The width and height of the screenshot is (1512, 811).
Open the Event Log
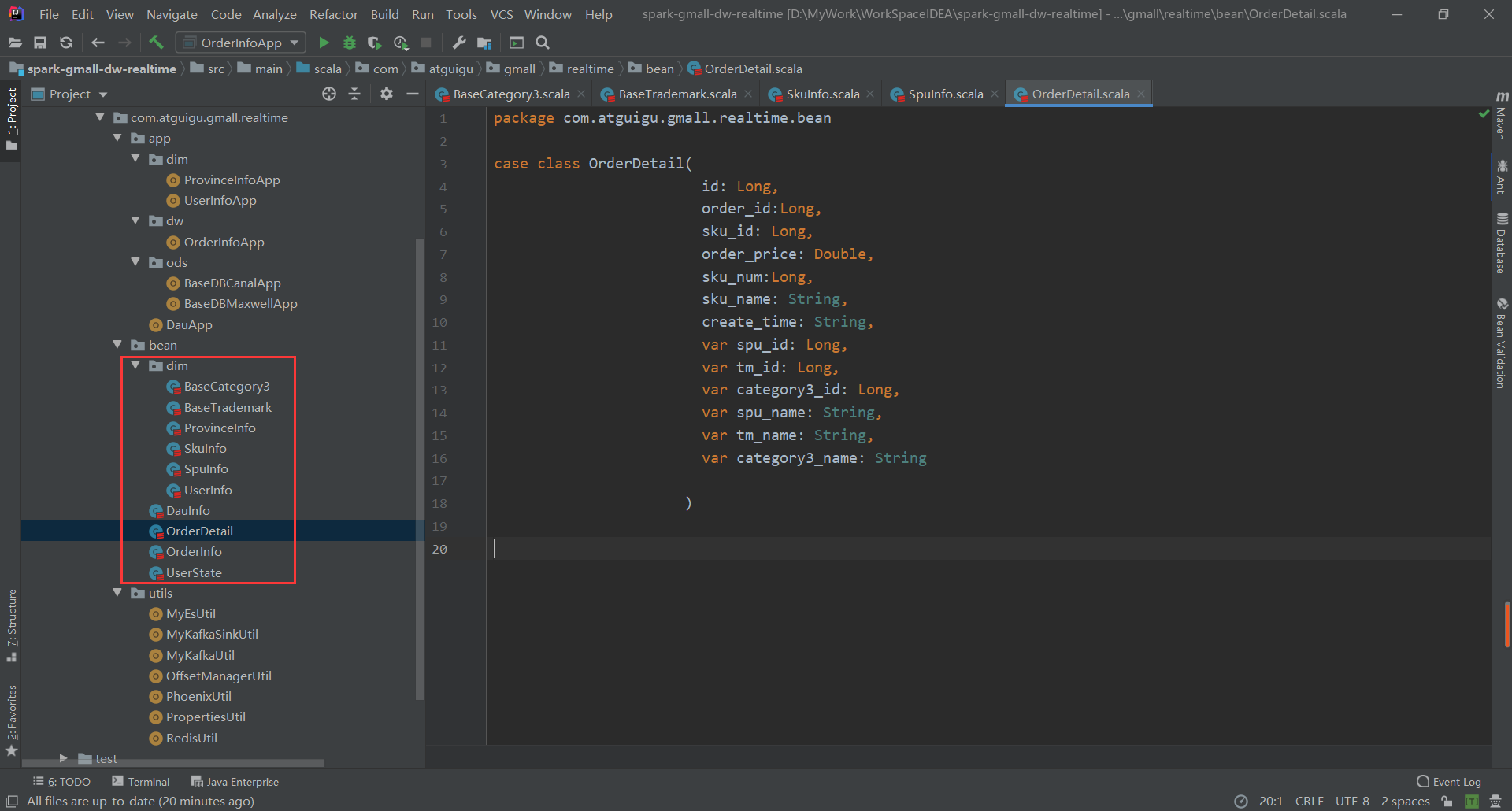(x=1448, y=781)
